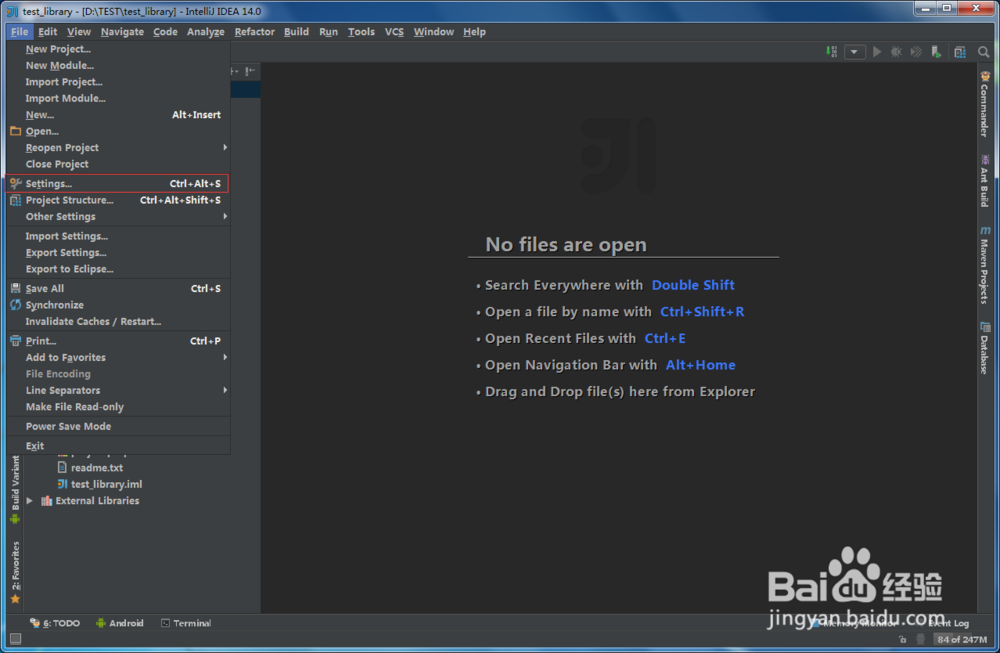Select Import Module... in the menu
Screen dimensions: 1000x653
(118, 99)
